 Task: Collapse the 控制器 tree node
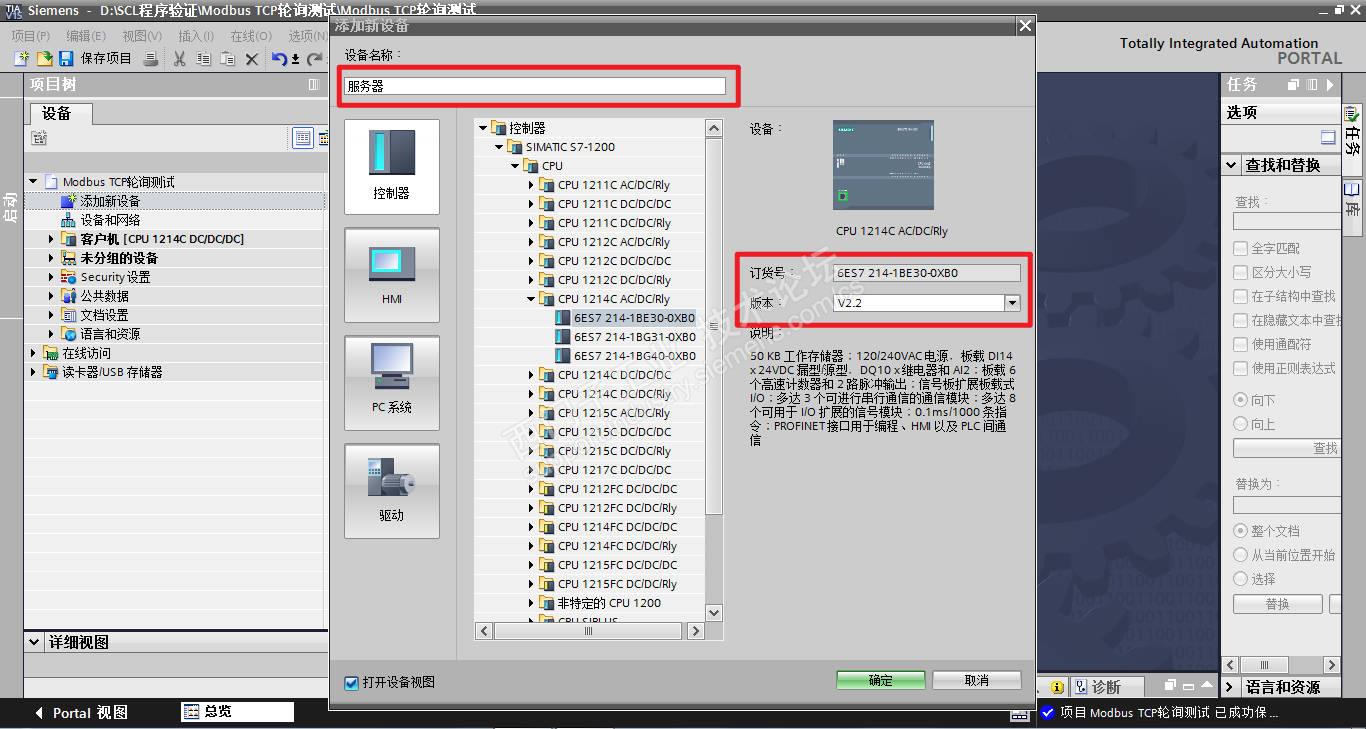click(x=483, y=128)
